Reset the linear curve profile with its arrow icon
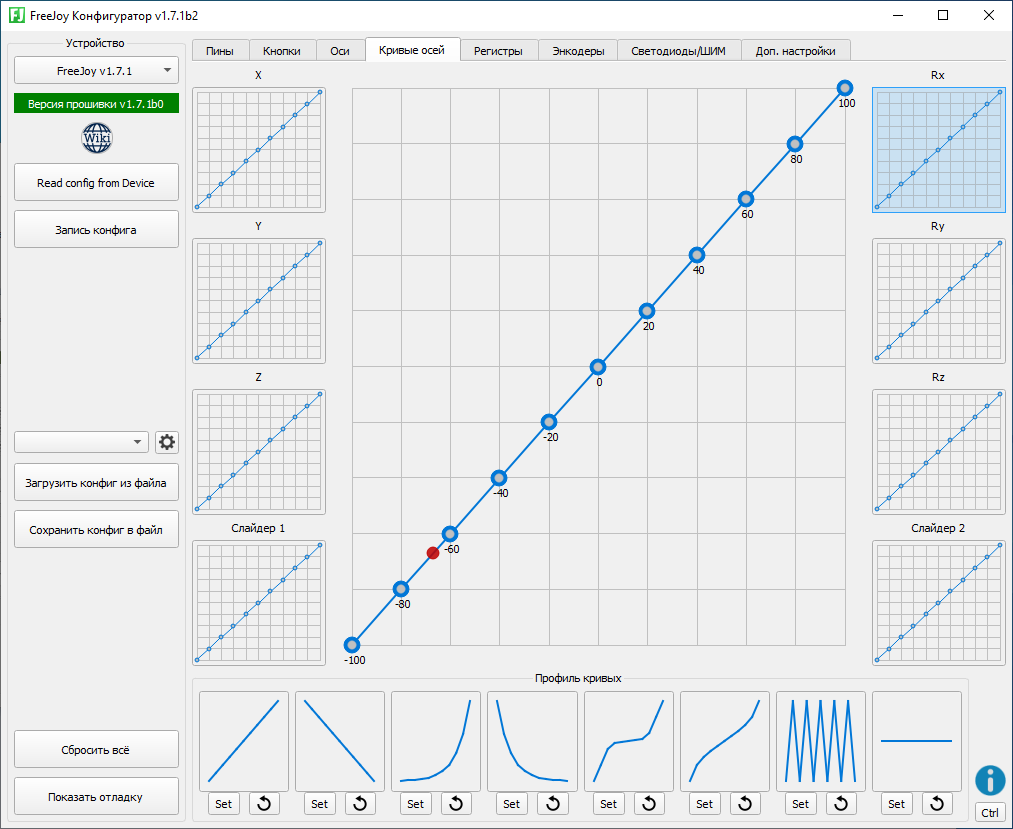Viewport: 1013px width, 829px height. pyautogui.click(x=264, y=804)
